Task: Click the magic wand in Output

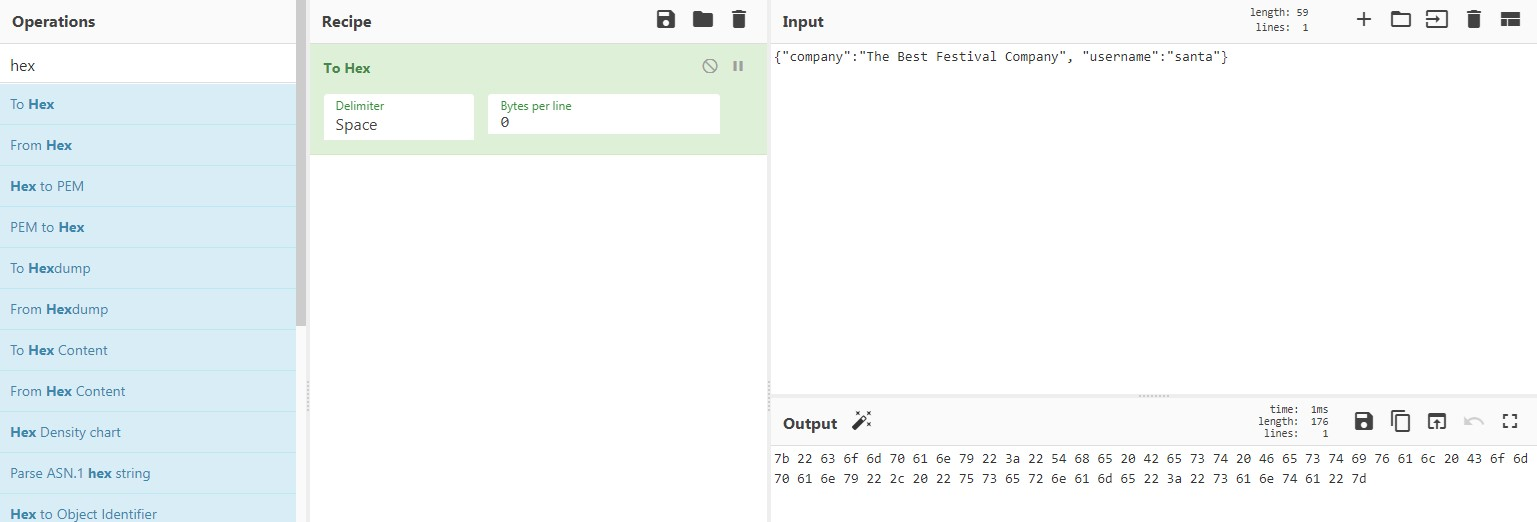Action: (861, 421)
